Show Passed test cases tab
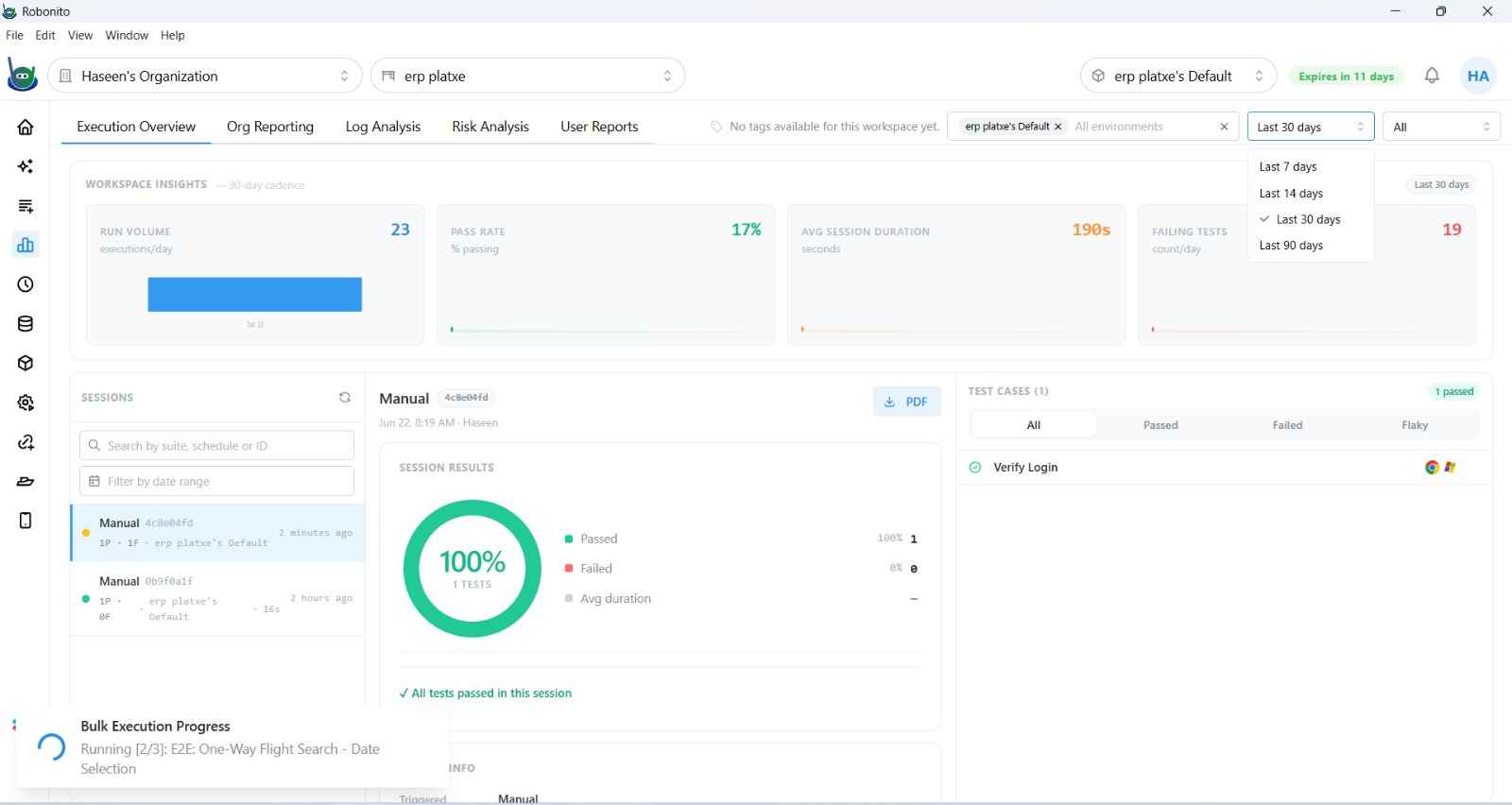The height and width of the screenshot is (805, 1512). click(1160, 425)
